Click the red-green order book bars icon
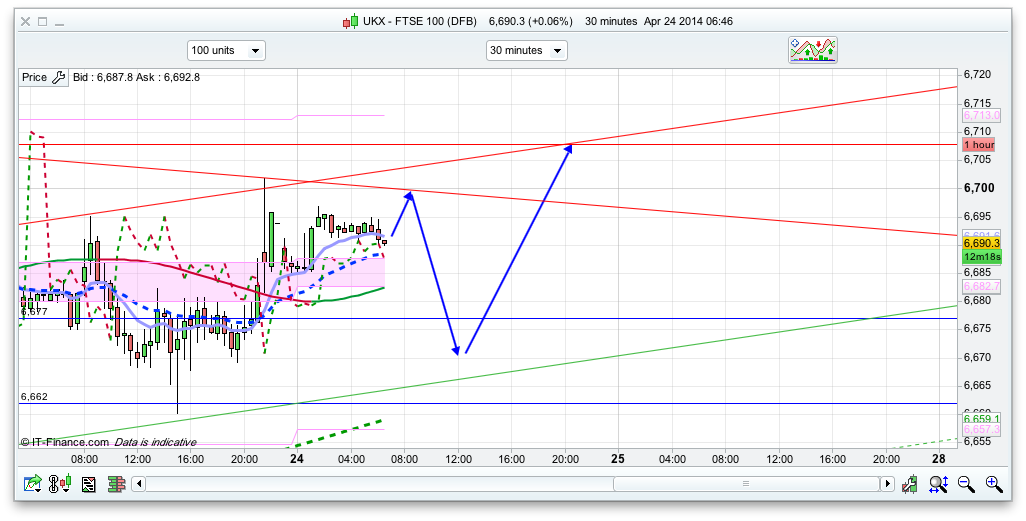 coord(116,485)
